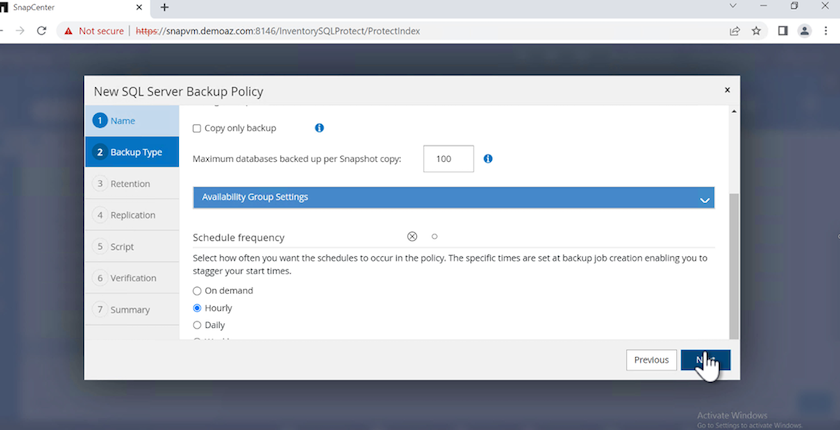Select the Daily schedule frequency

(197, 325)
